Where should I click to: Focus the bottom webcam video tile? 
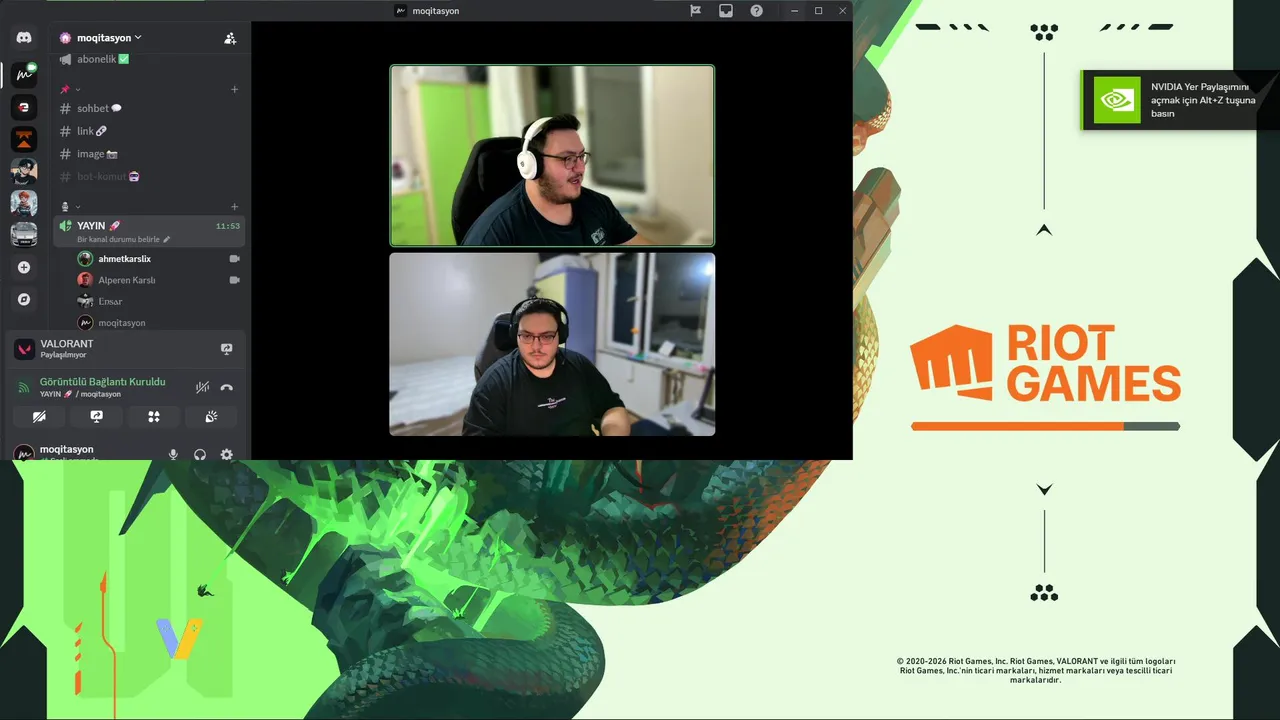click(x=552, y=344)
